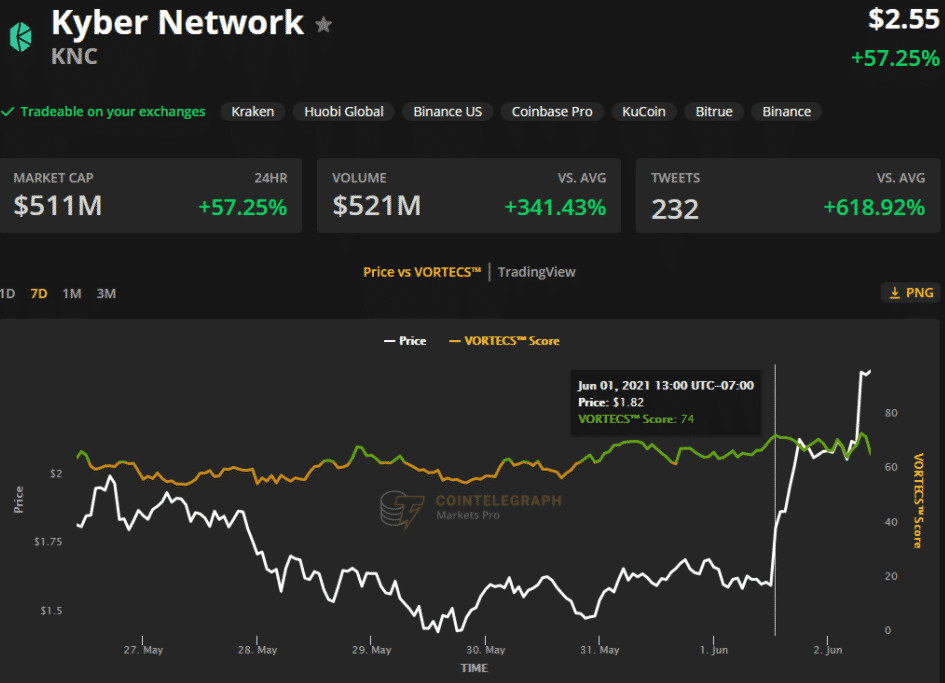
Task: Click the Kyber Network logo icon
Action: click(20, 36)
